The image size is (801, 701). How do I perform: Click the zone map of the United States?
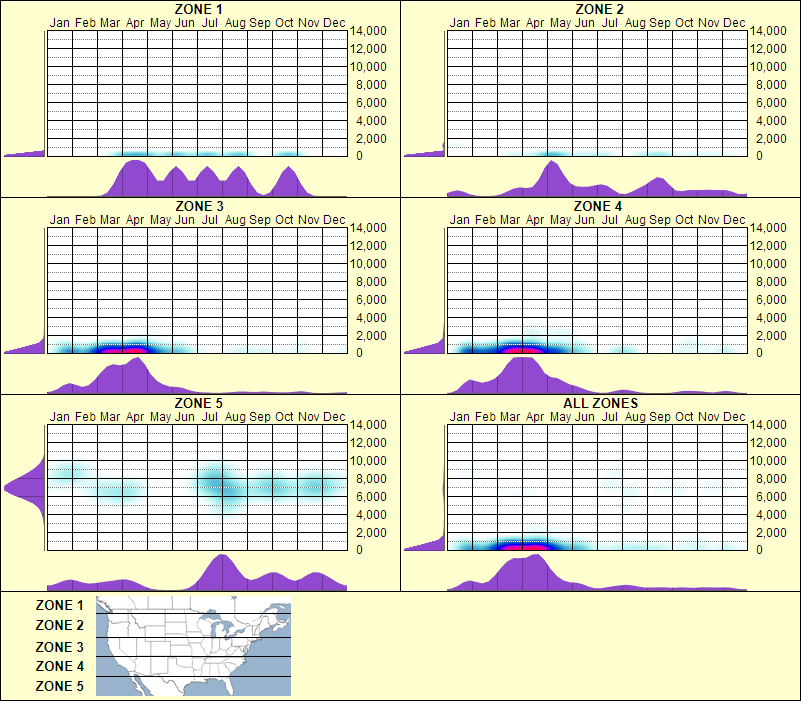click(194, 646)
